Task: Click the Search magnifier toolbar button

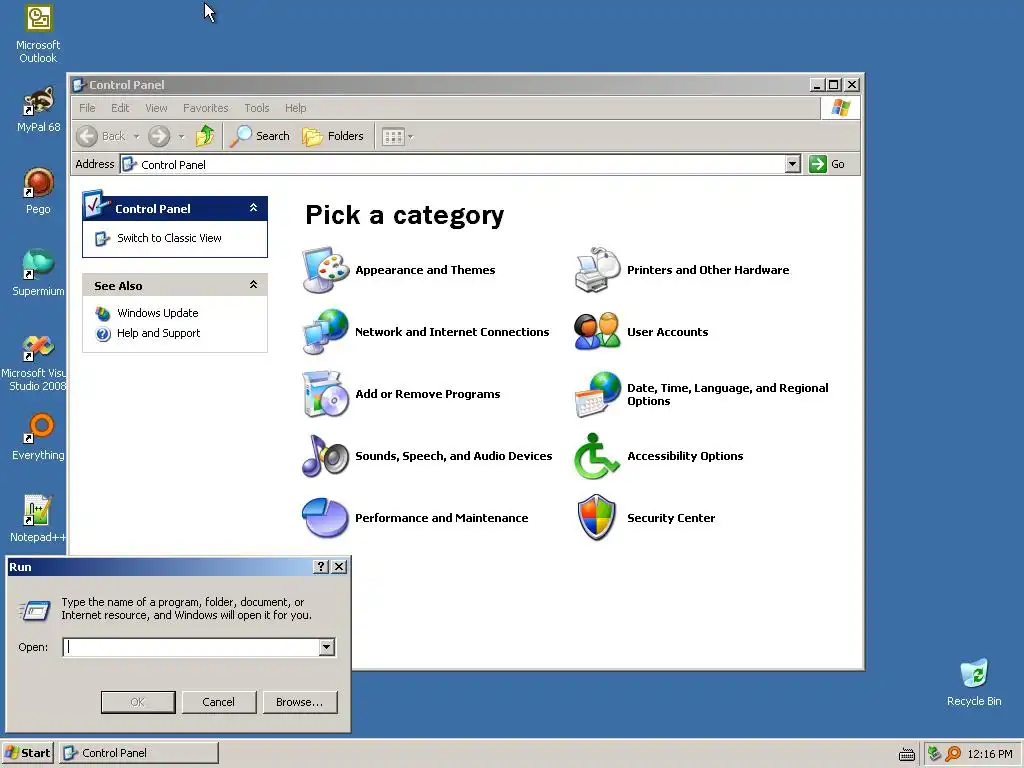Action: (x=260, y=136)
